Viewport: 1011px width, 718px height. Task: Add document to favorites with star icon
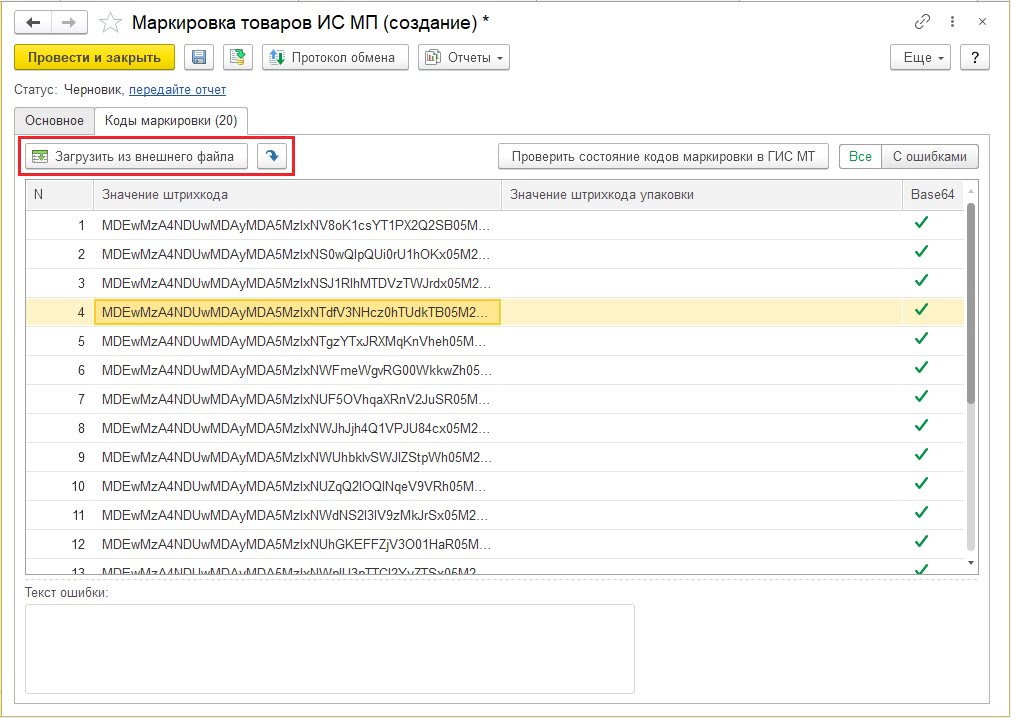tap(112, 22)
